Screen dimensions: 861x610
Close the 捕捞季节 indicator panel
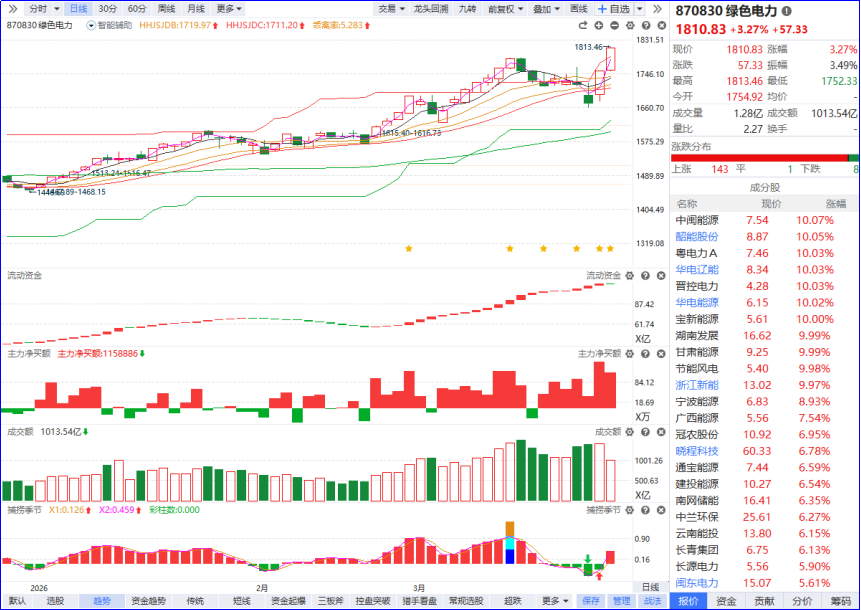pyautogui.click(x=661, y=510)
